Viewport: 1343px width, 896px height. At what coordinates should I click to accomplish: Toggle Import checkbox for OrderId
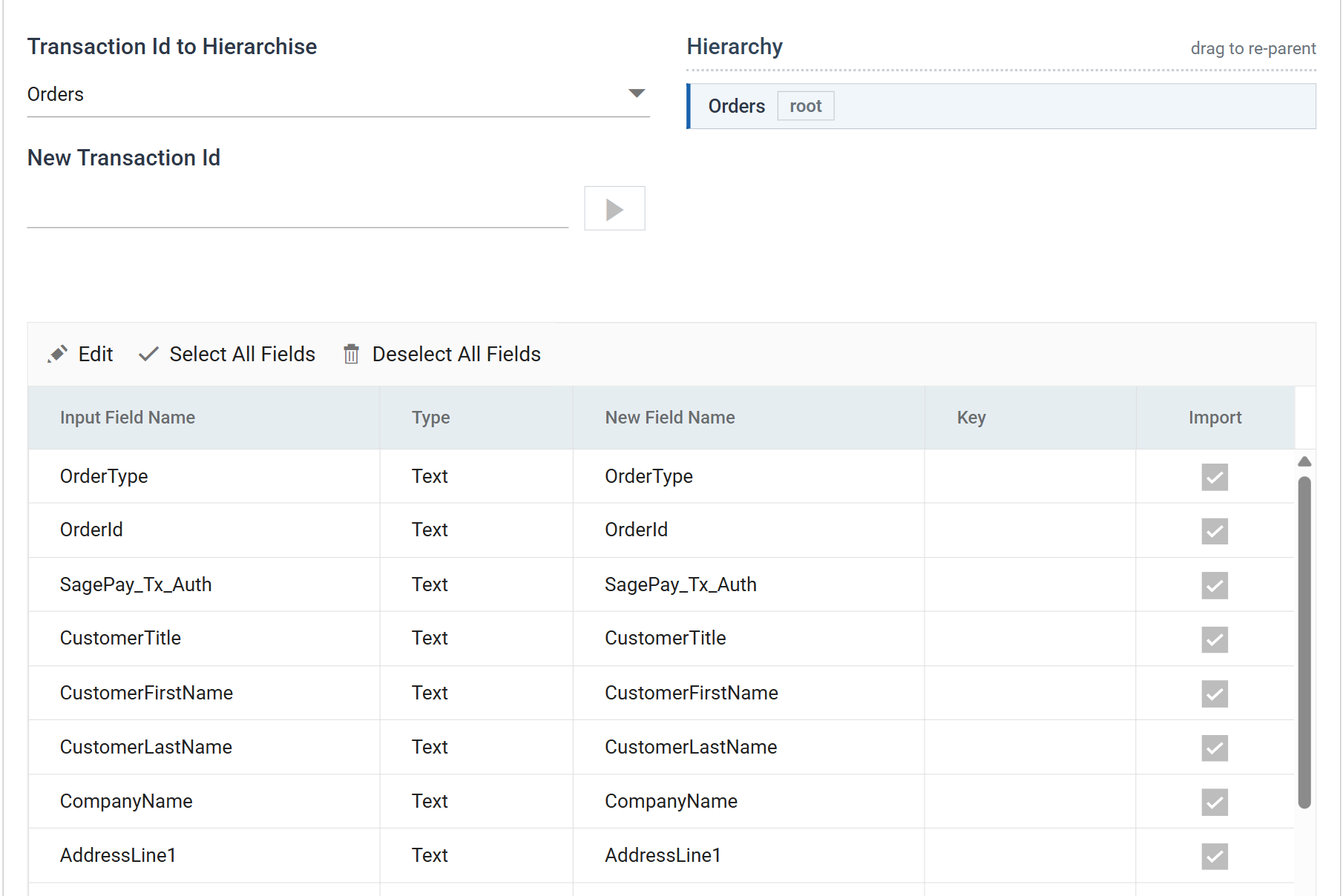pos(1215,531)
